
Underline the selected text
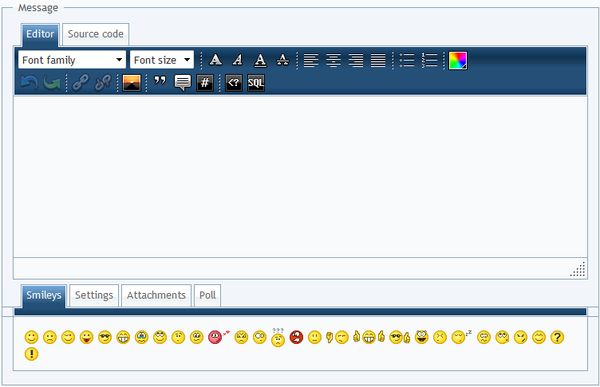pos(260,60)
